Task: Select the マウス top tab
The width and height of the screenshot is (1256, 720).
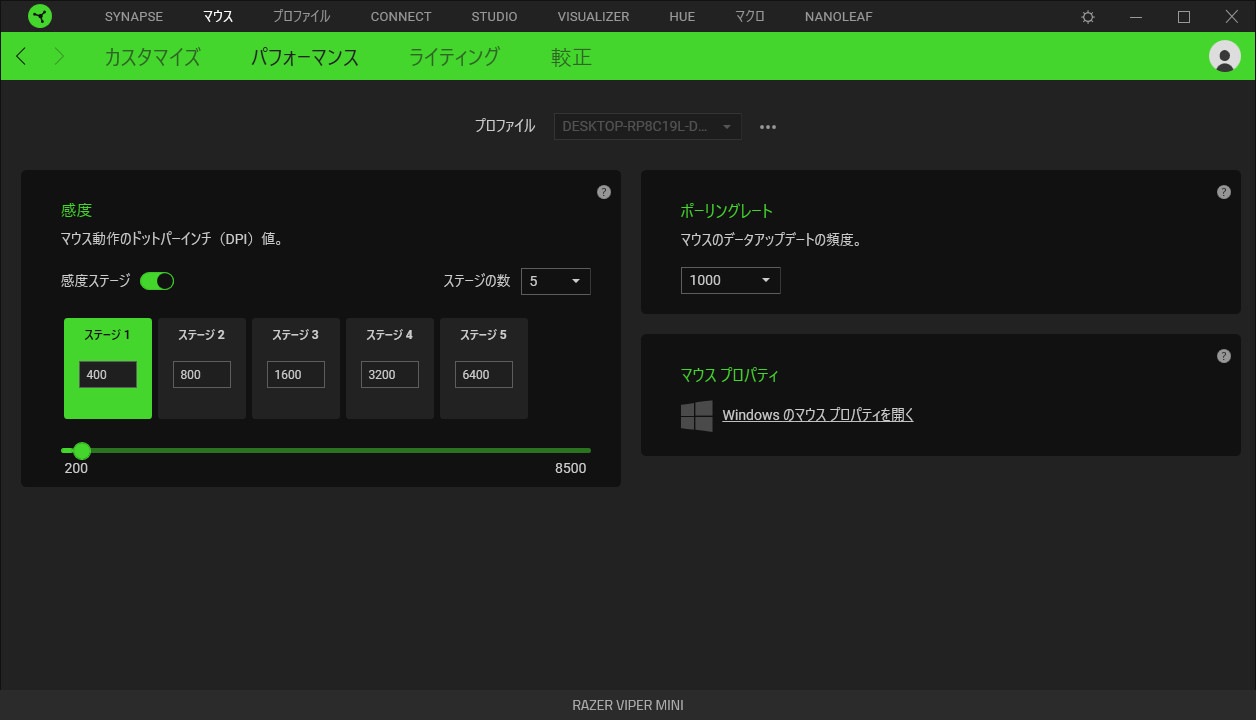Action: point(218,17)
